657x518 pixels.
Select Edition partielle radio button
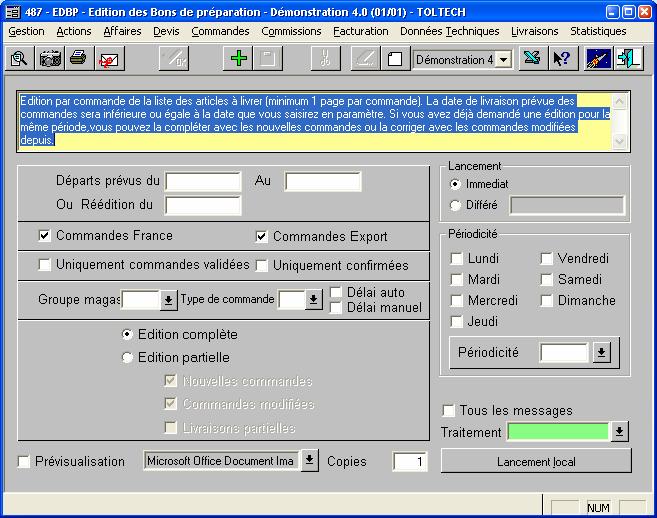tap(127, 357)
